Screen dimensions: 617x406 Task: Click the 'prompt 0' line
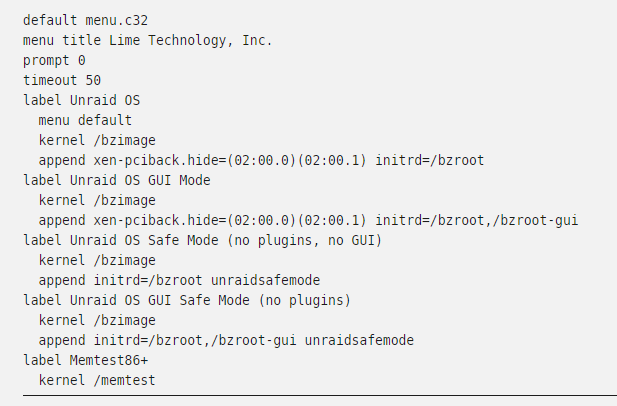(54, 60)
